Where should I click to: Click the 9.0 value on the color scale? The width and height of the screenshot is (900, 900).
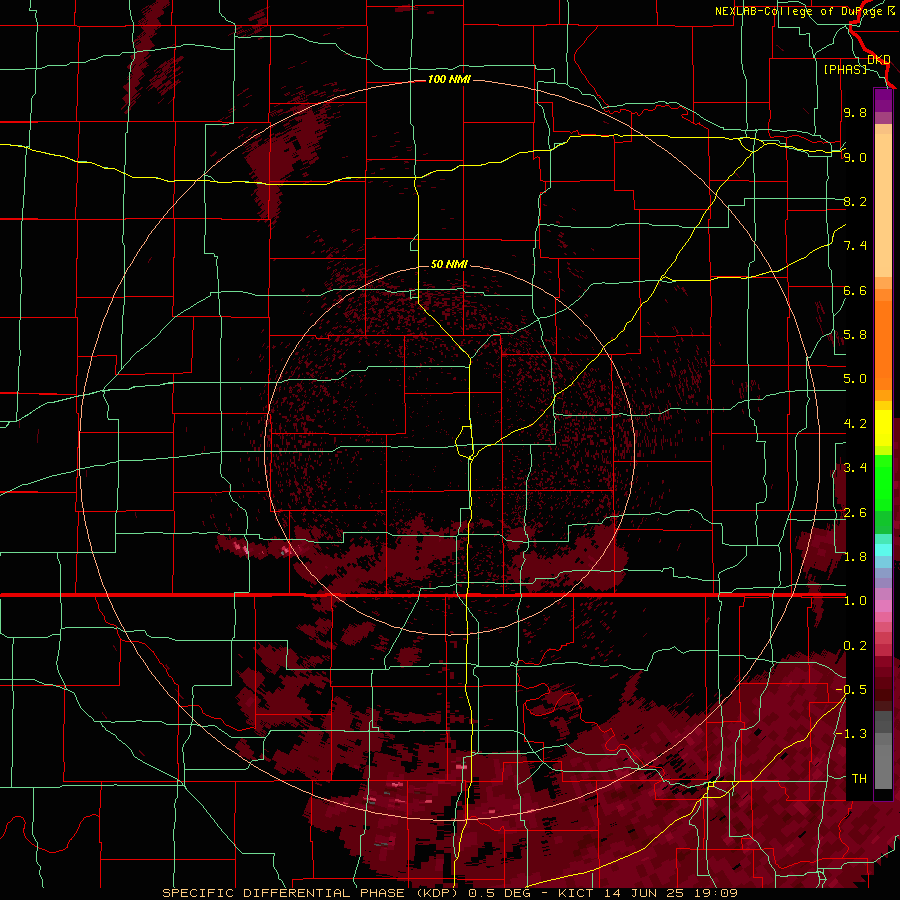pyautogui.click(x=855, y=157)
